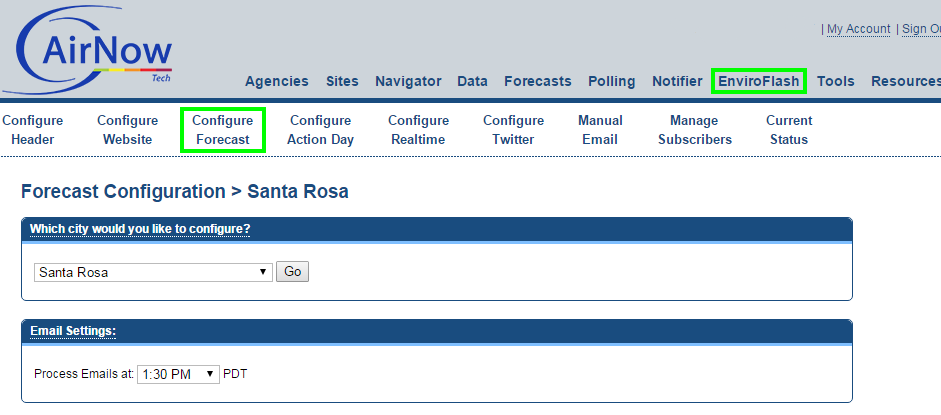This screenshot has height=415, width=941.
Task: Open Configure Forecast page
Action: click(223, 130)
